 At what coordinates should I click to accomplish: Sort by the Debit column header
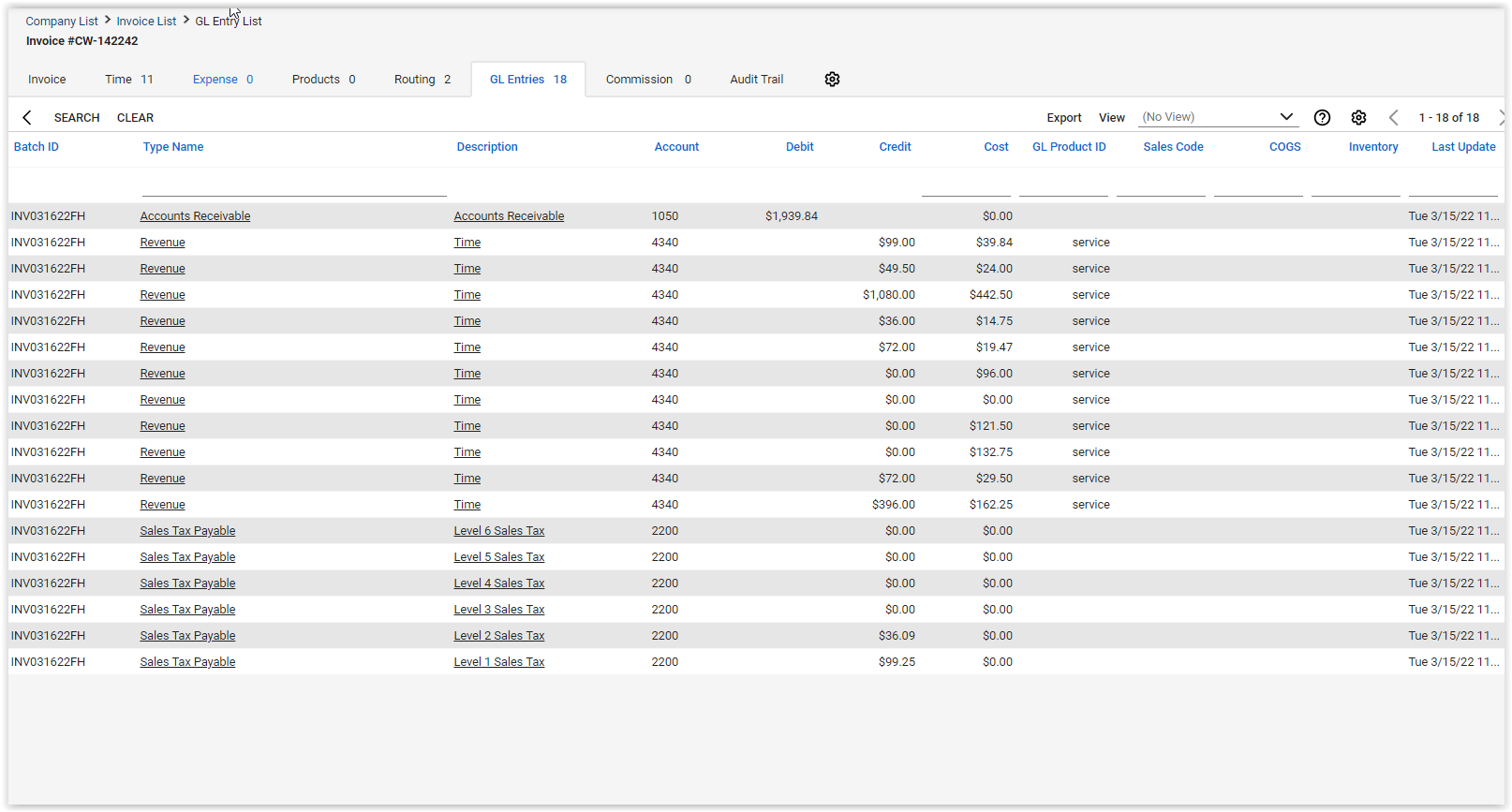[799, 147]
